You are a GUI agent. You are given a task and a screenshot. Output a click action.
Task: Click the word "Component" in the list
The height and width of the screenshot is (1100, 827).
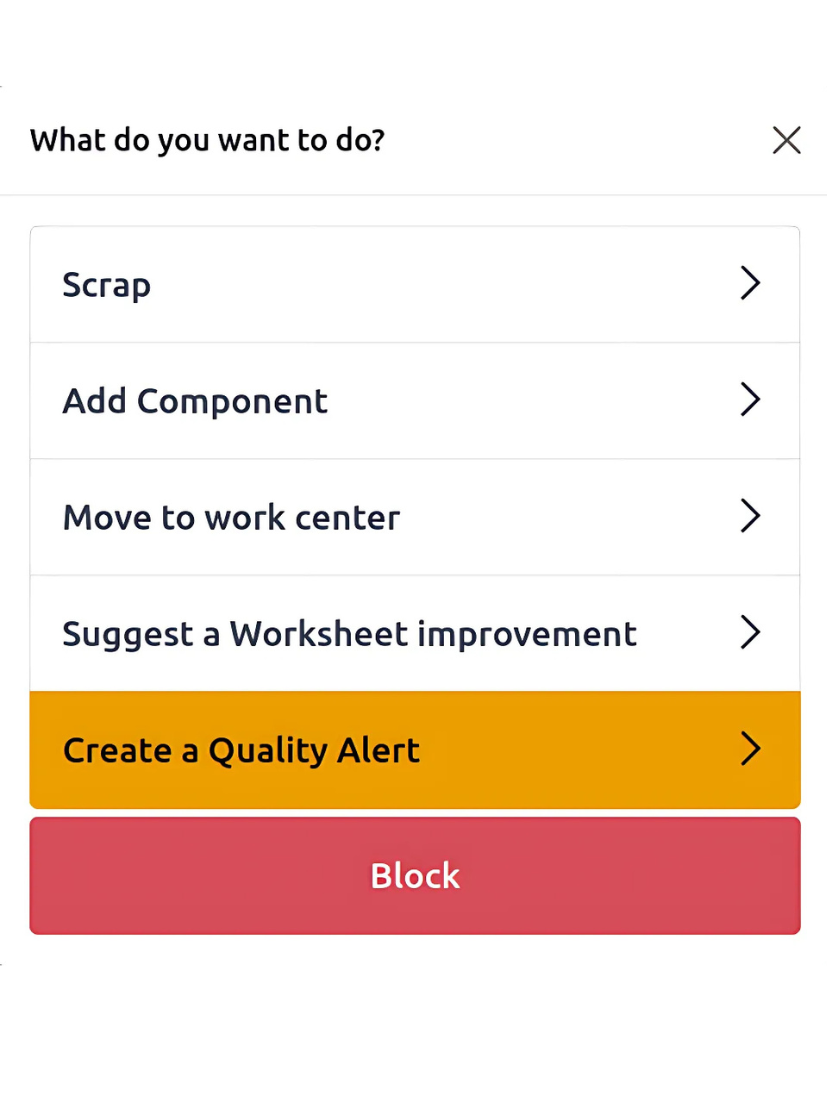(232, 401)
